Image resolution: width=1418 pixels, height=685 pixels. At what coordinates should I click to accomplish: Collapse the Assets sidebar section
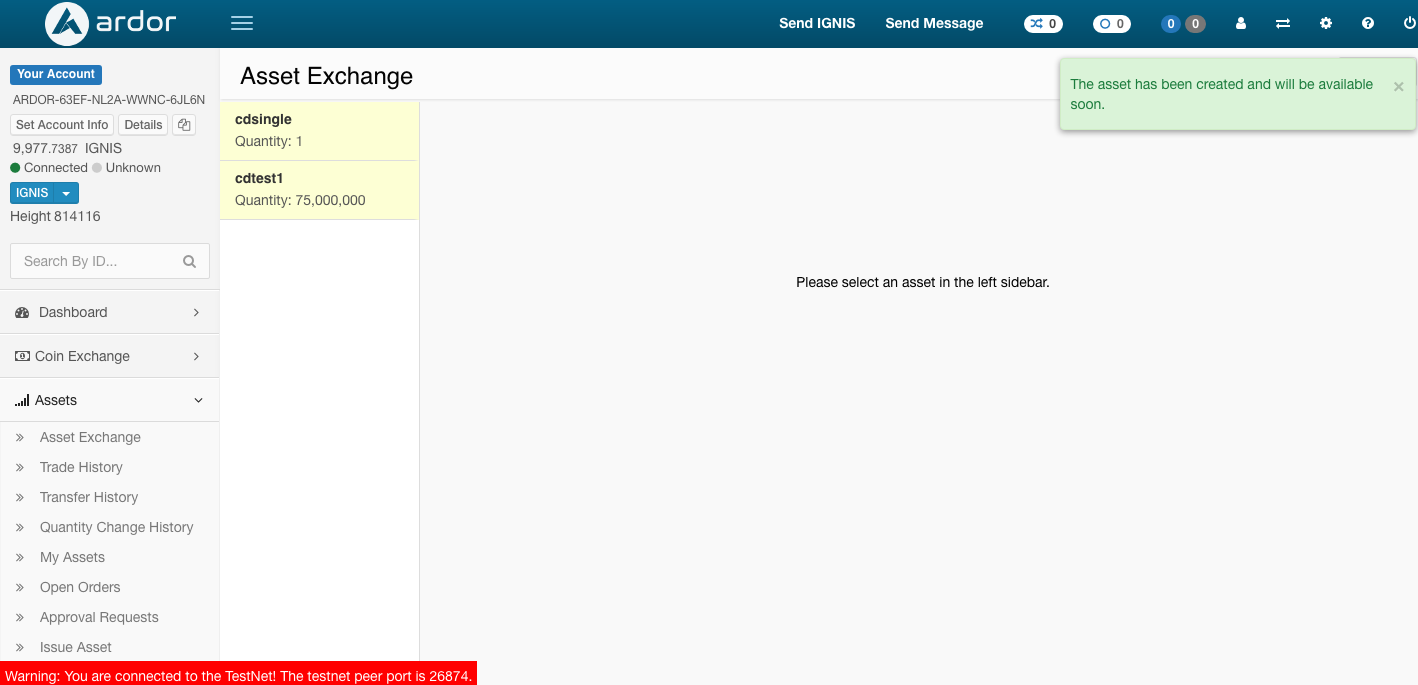tap(110, 400)
